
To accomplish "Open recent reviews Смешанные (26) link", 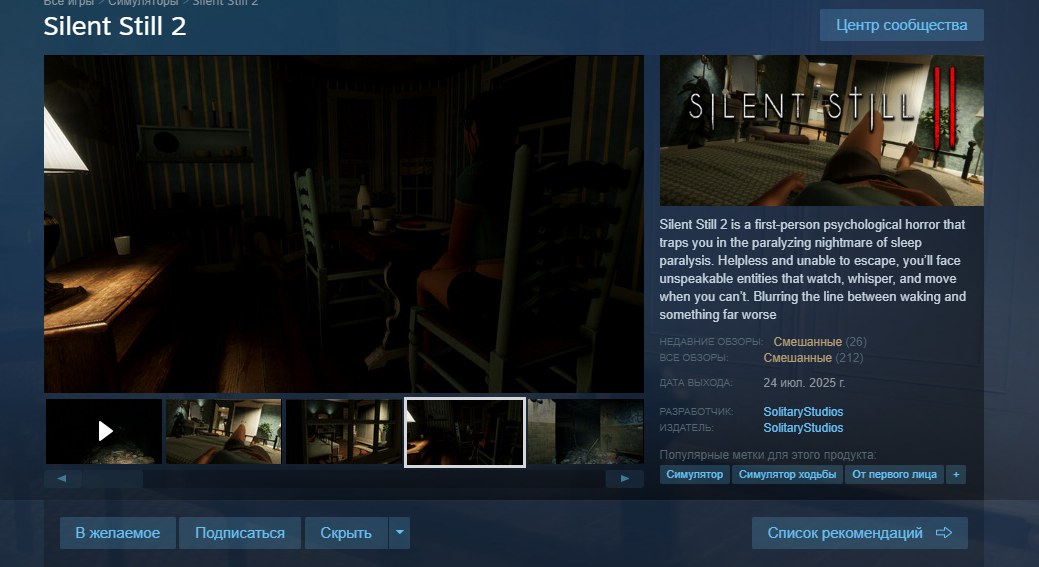I will coord(820,342).
